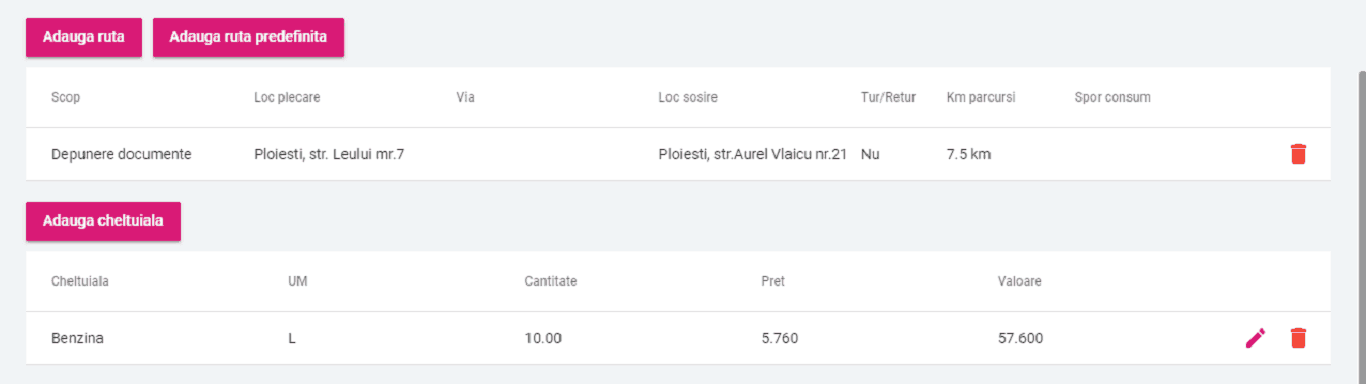Select the Cheltuiala column header
This screenshot has height=384, width=1366.
tap(80, 282)
